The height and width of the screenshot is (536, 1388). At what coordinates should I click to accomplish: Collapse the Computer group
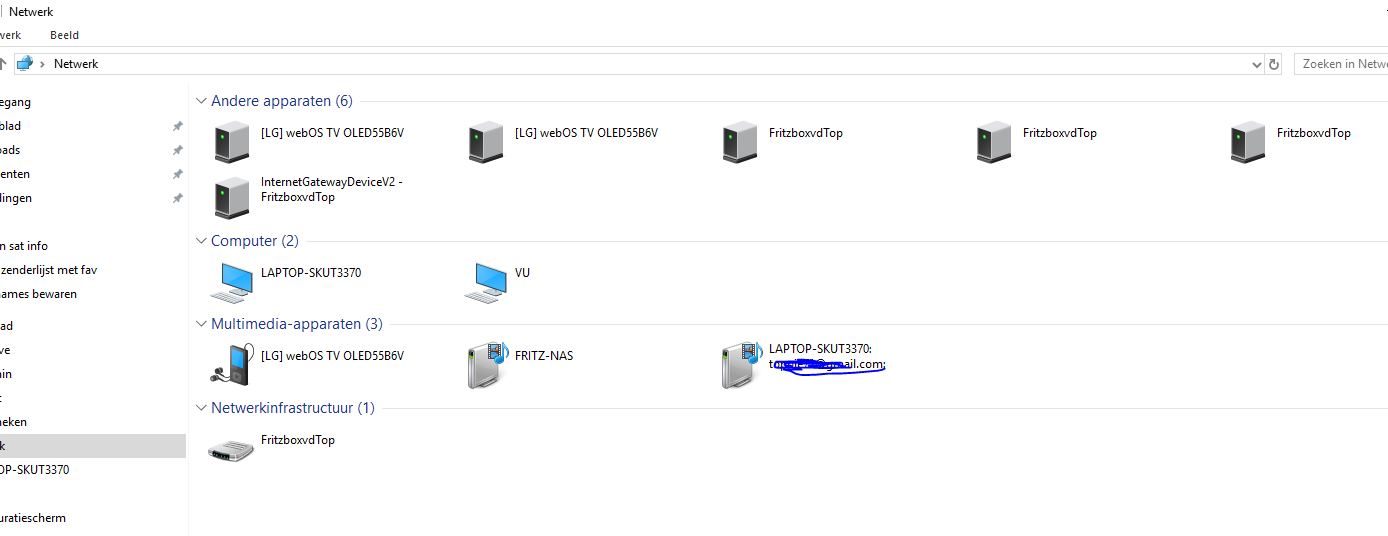(201, 241)
